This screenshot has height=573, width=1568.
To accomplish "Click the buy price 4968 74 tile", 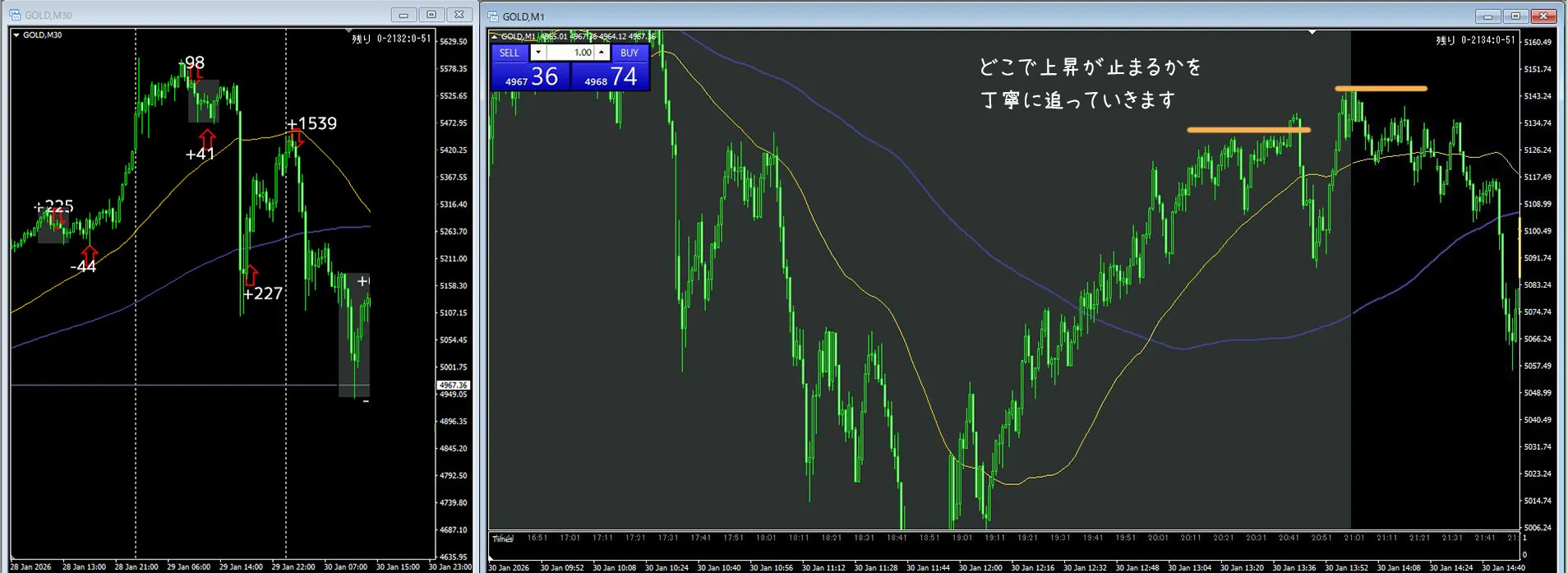I will pos(610,76).
